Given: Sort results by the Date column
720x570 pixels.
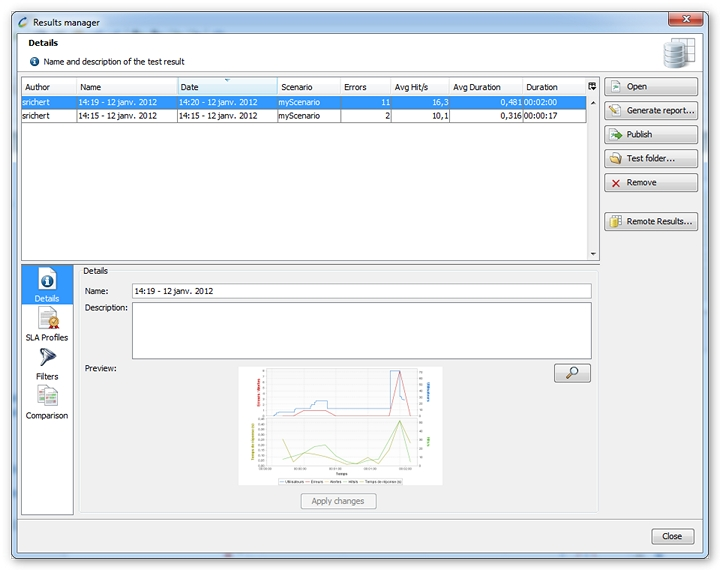Looking at the screenshot, I should [227, 87].
